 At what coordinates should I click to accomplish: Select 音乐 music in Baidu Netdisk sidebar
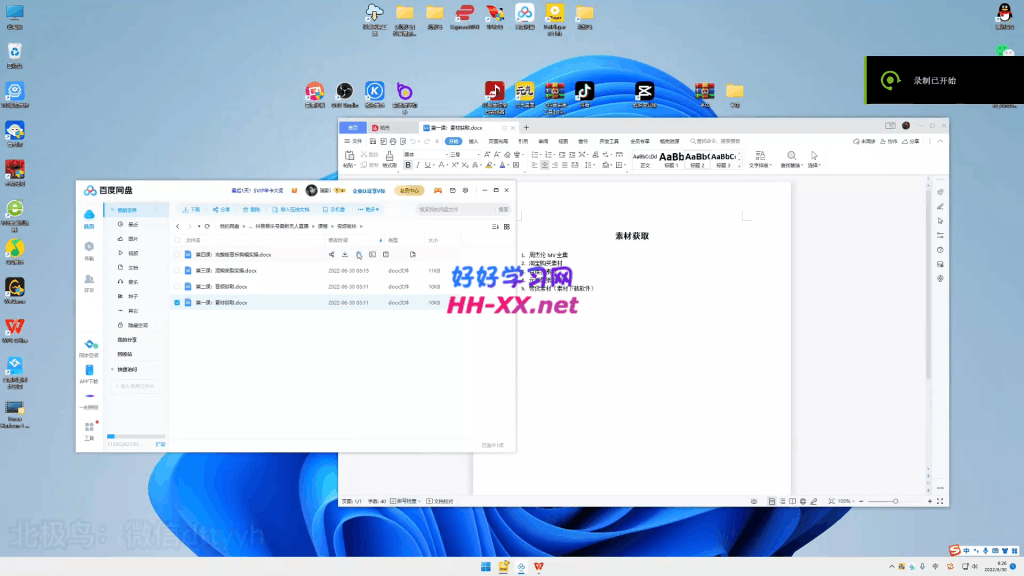coord(133,281)
